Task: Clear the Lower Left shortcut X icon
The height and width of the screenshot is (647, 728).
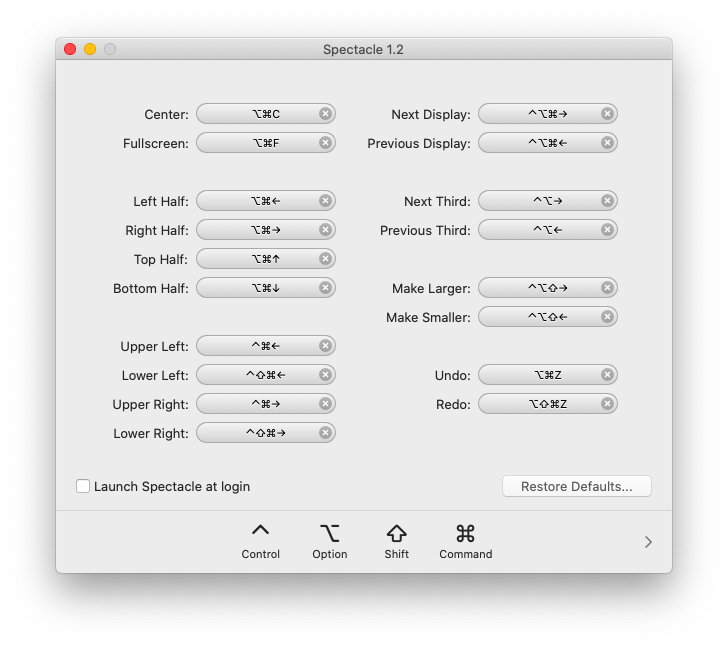Action: [325, 375]
